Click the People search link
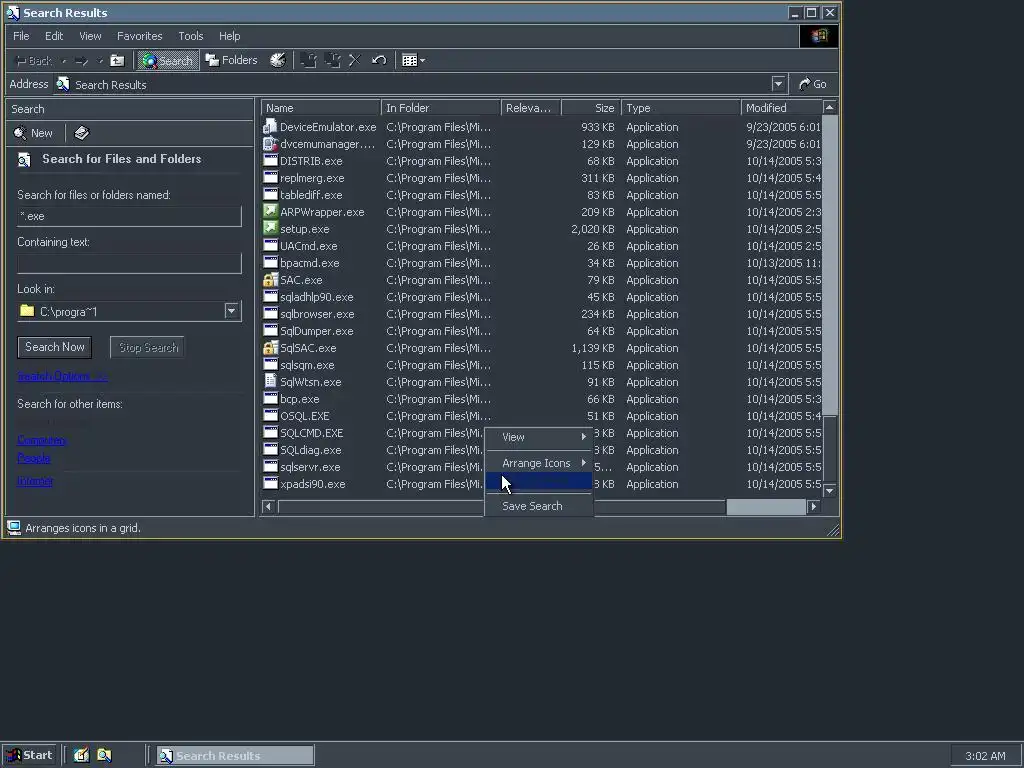This screenshot has height=768, width=1024. (34, 458)
